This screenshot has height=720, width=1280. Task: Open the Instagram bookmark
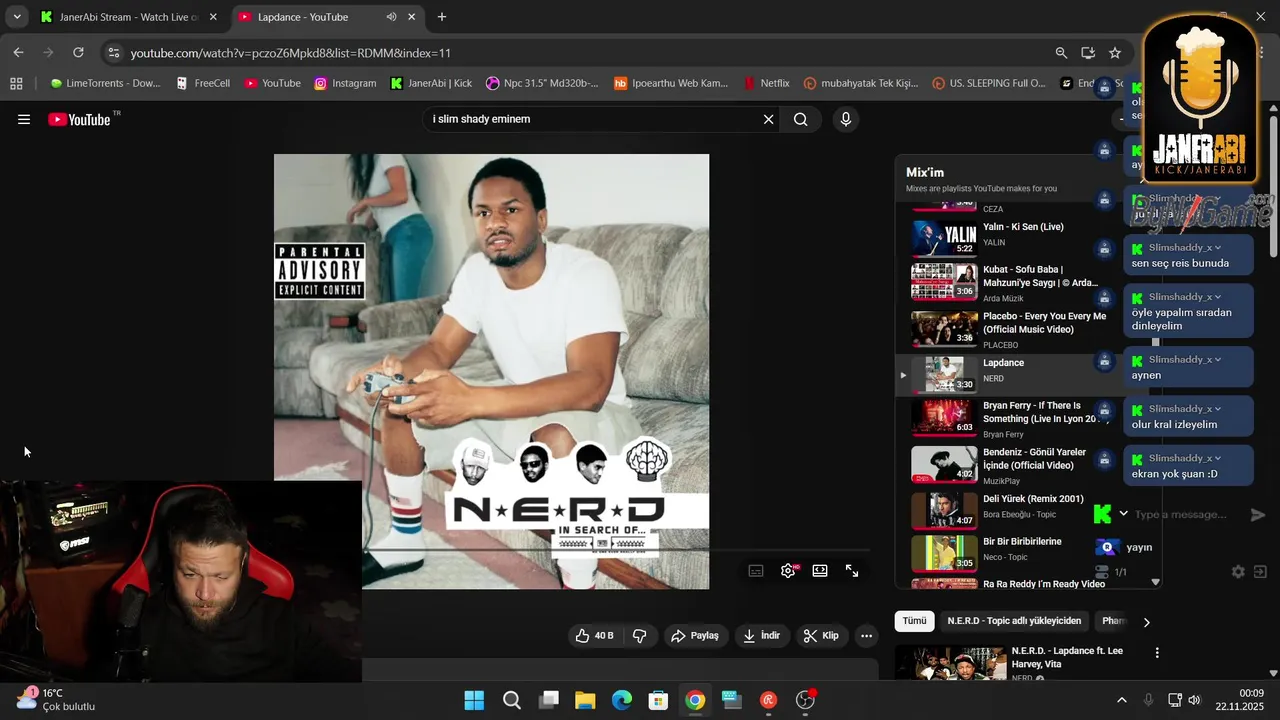(x=345, y=83)
